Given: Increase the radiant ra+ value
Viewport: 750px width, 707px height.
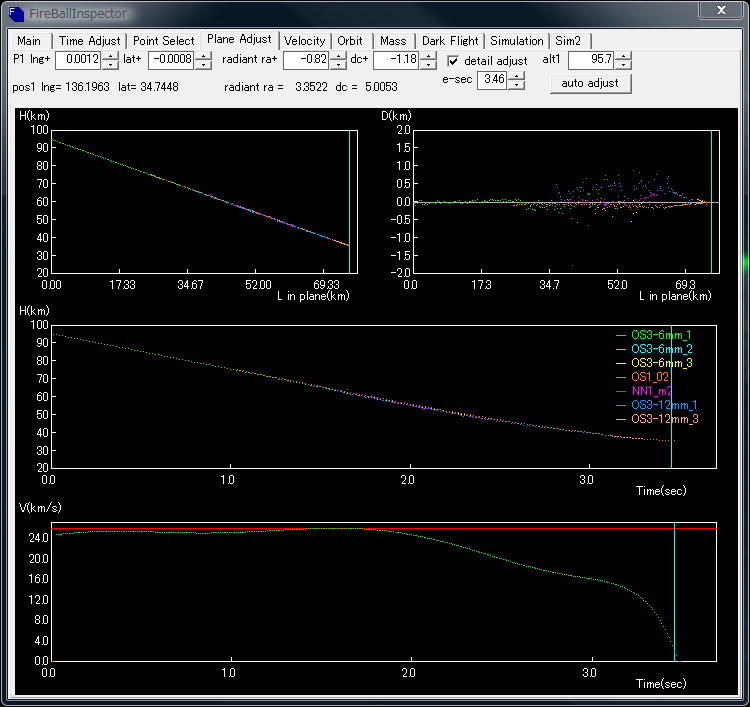Looking at the screenshot, I should [x=339, y=55].
